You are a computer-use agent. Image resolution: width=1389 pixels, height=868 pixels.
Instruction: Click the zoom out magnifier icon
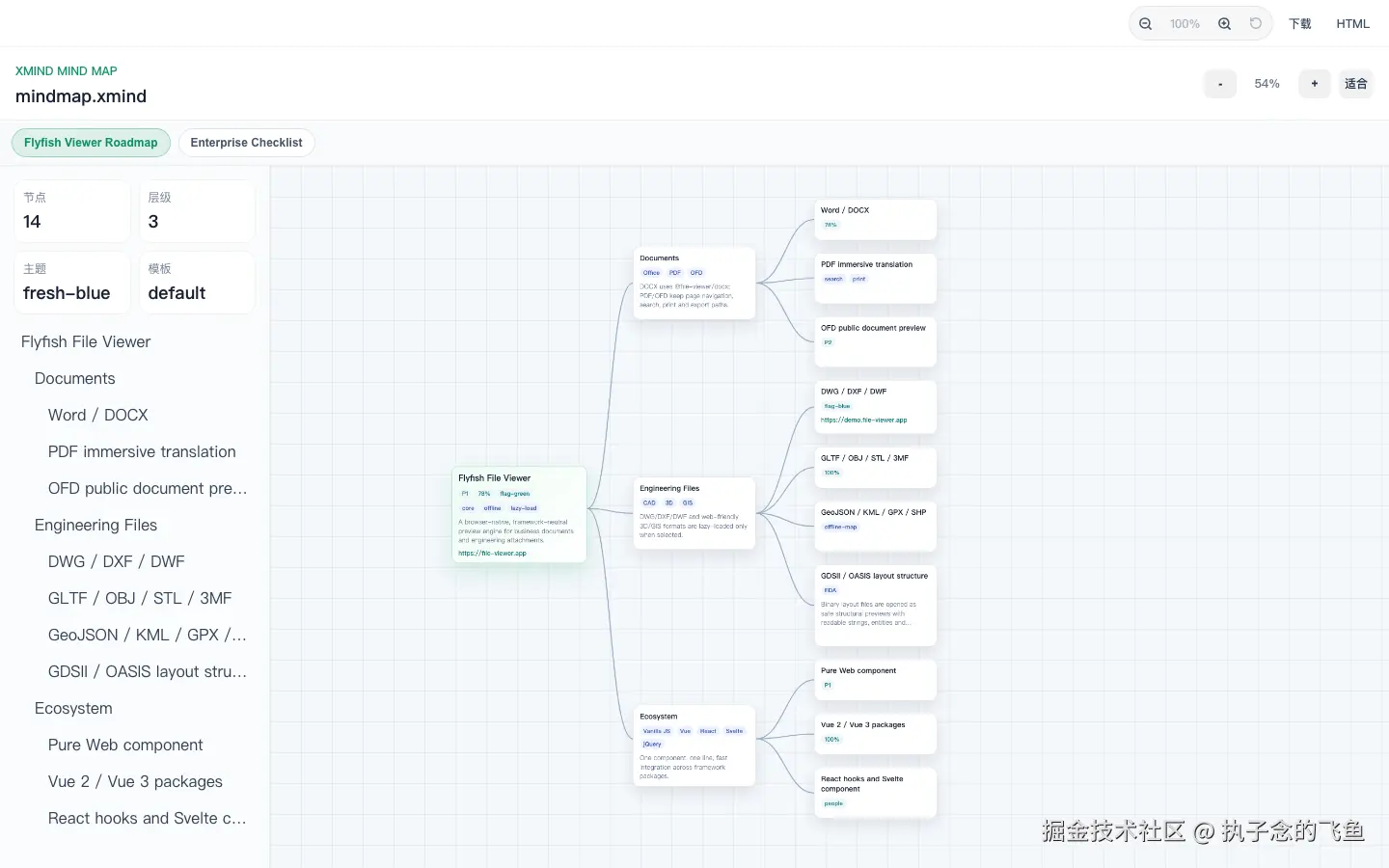1145,24
